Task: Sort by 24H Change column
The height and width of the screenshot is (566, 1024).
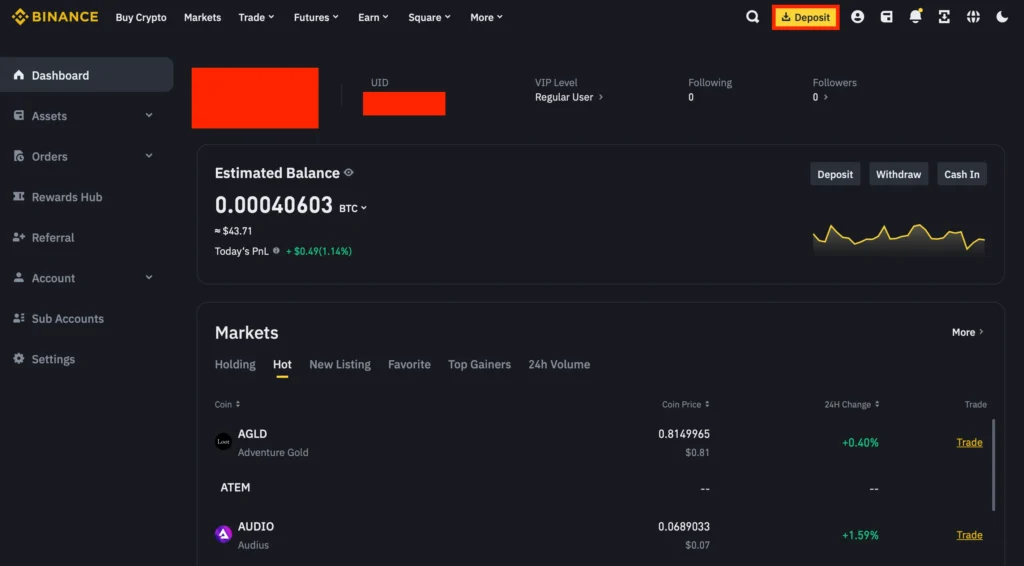Action: coord(852,404)
